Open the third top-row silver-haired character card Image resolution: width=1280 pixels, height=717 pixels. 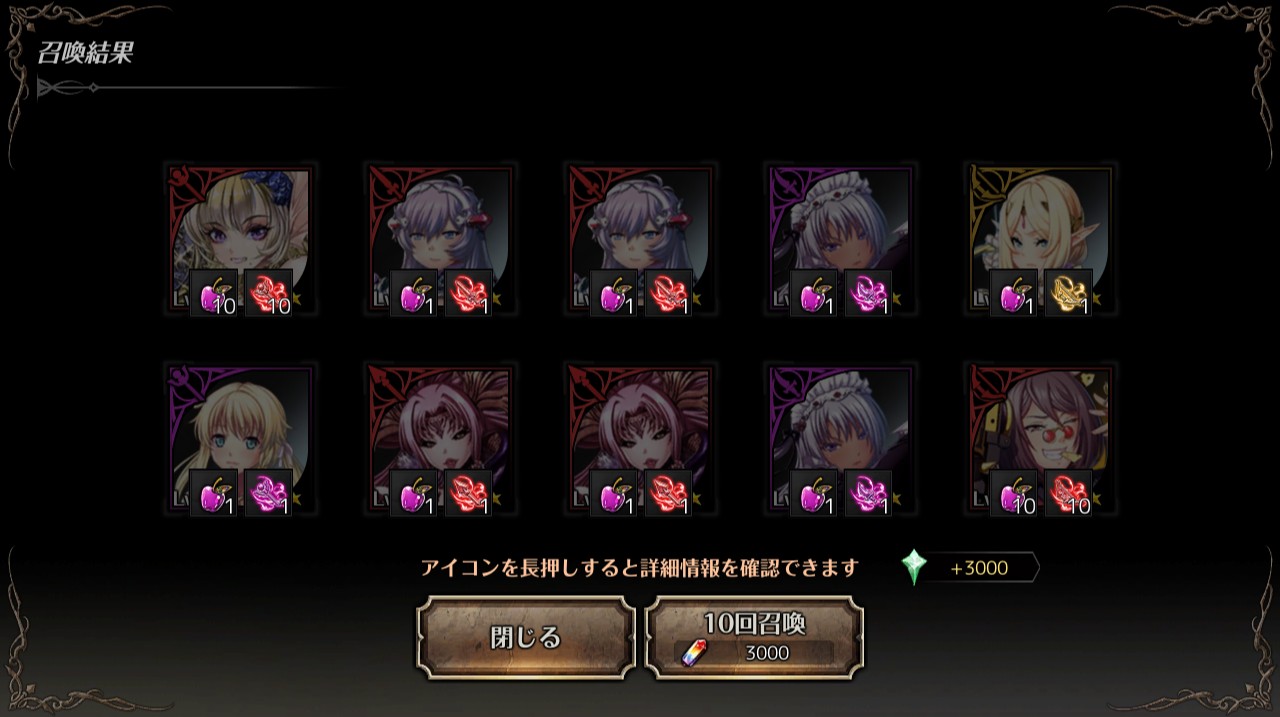click(x=640, y=240)
